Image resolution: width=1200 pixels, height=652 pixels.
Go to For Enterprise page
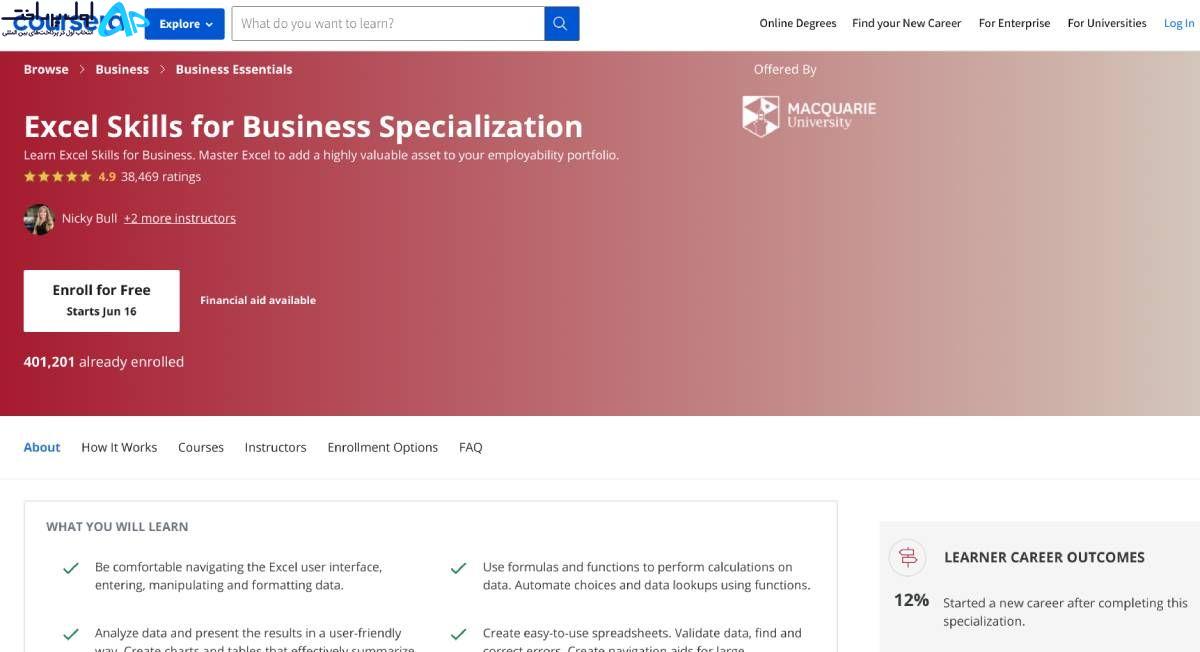(x=1014, y=23)
